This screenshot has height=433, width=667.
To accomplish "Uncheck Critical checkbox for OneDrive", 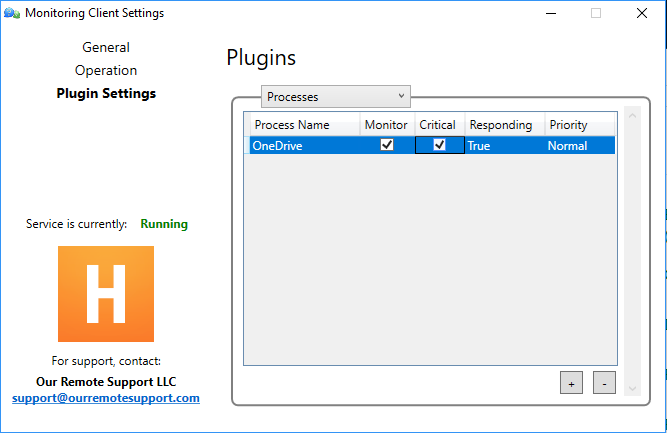I will [439, 145].
